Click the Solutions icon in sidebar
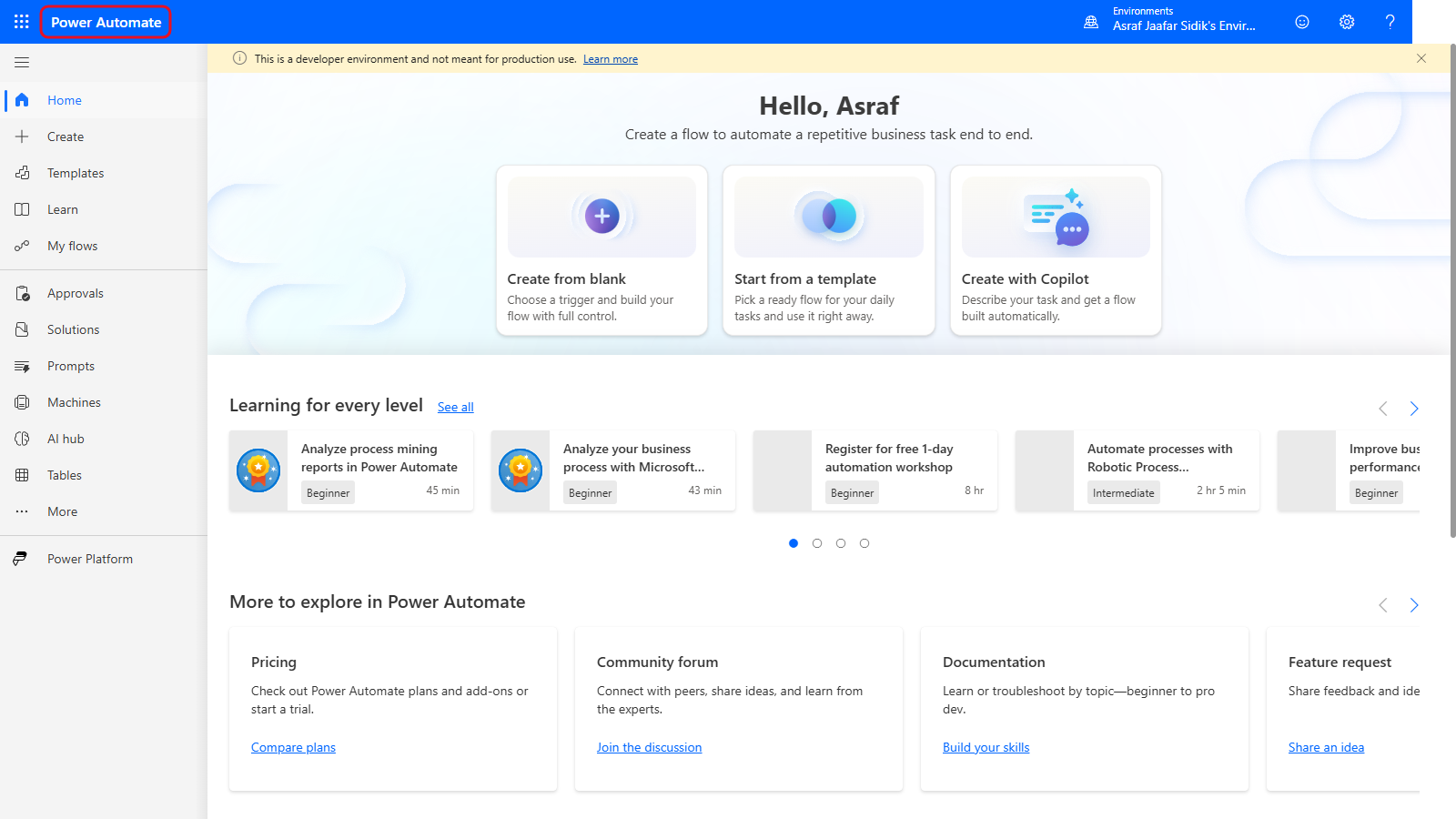 click(22, 329)
